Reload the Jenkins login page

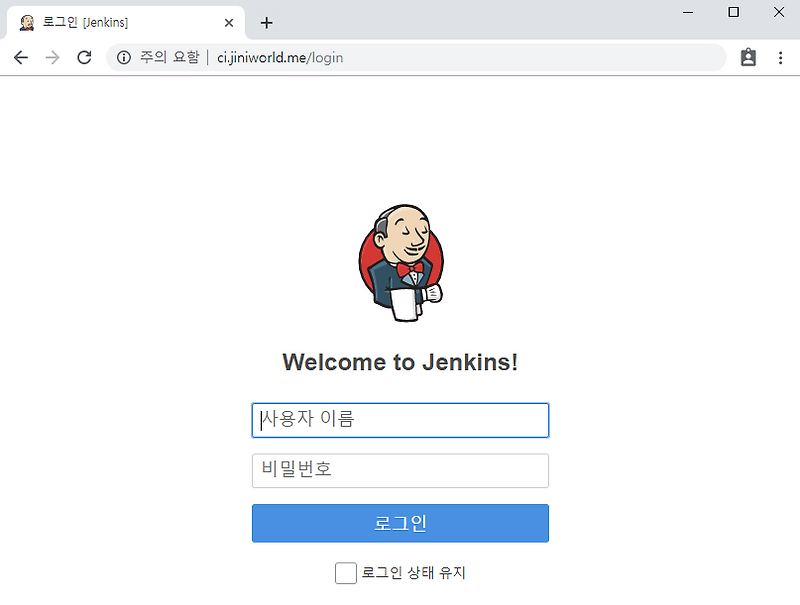(84, 57)
